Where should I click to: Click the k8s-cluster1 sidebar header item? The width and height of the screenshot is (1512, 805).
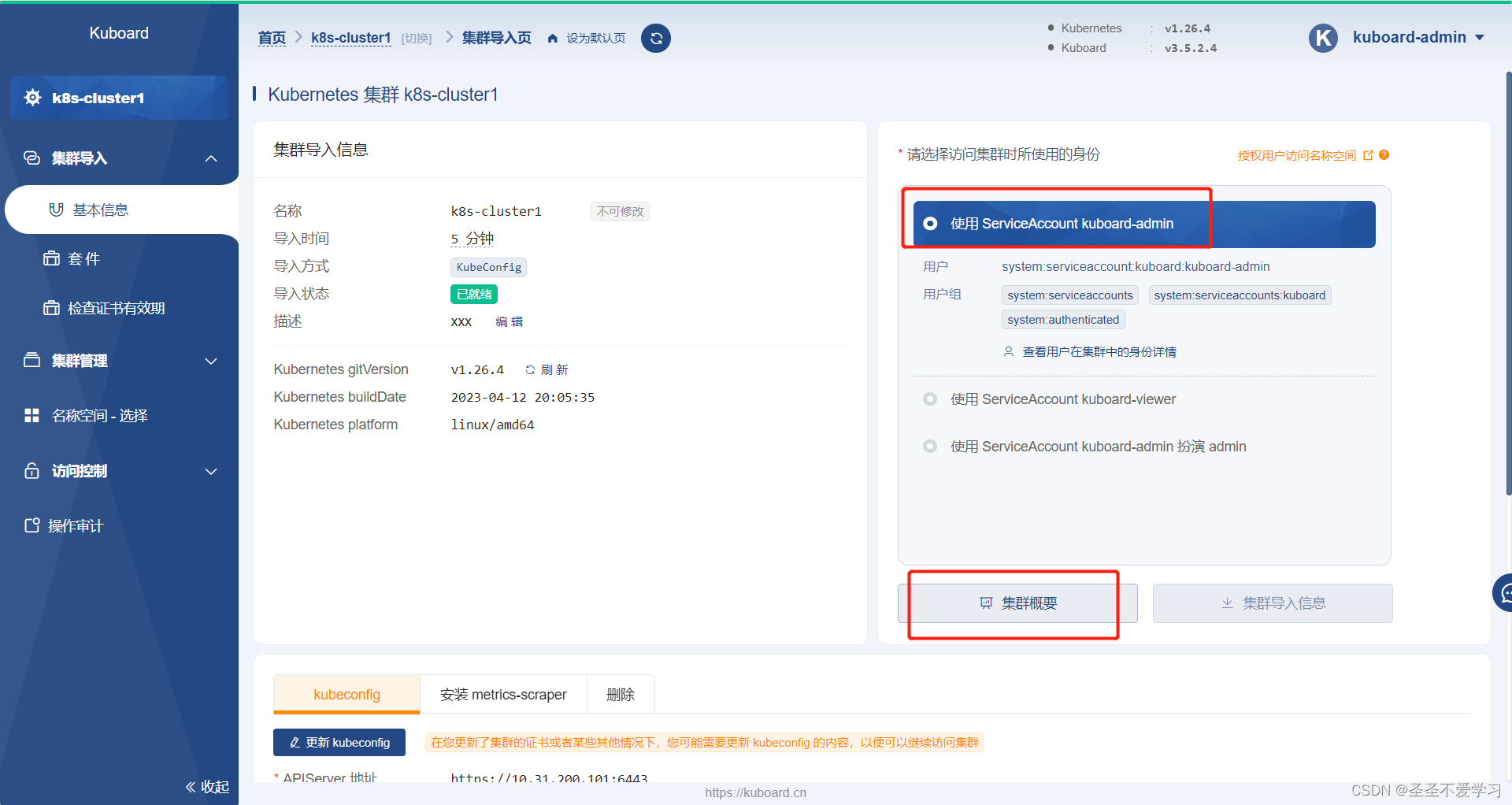coord(119,98)
